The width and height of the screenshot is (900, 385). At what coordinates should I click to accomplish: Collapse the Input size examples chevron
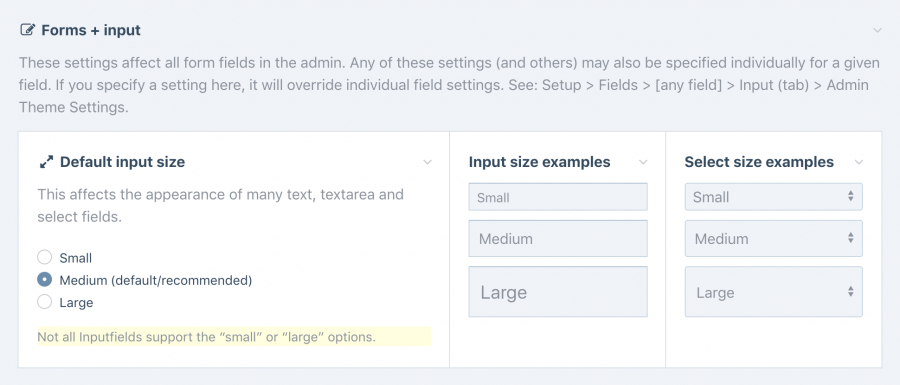coord(643,162)
